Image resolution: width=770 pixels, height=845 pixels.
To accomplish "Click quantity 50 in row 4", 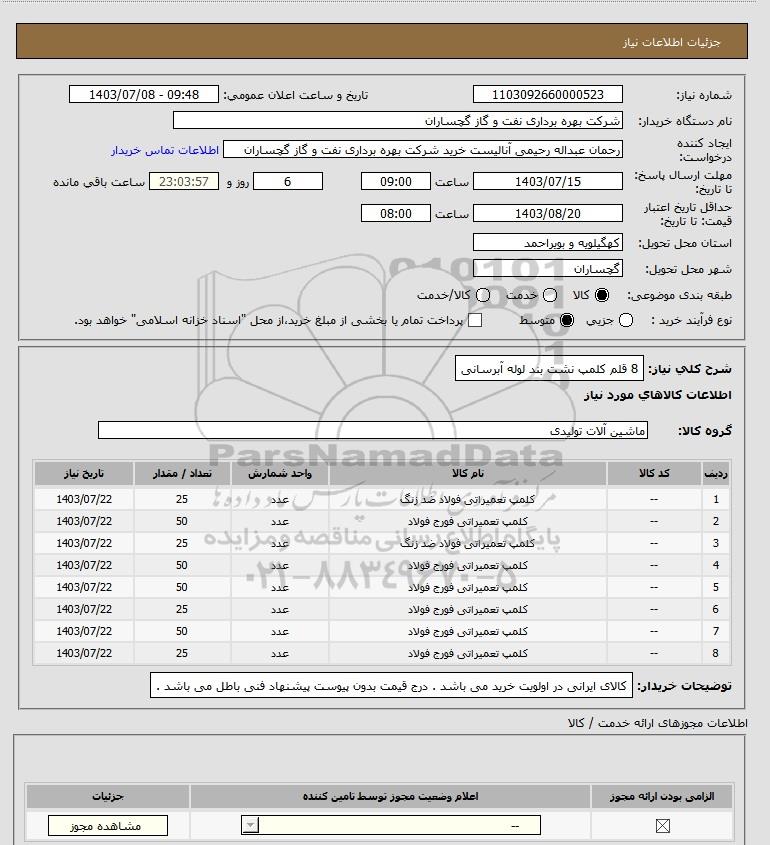I will pyautogui.click(x=182, y=565).
